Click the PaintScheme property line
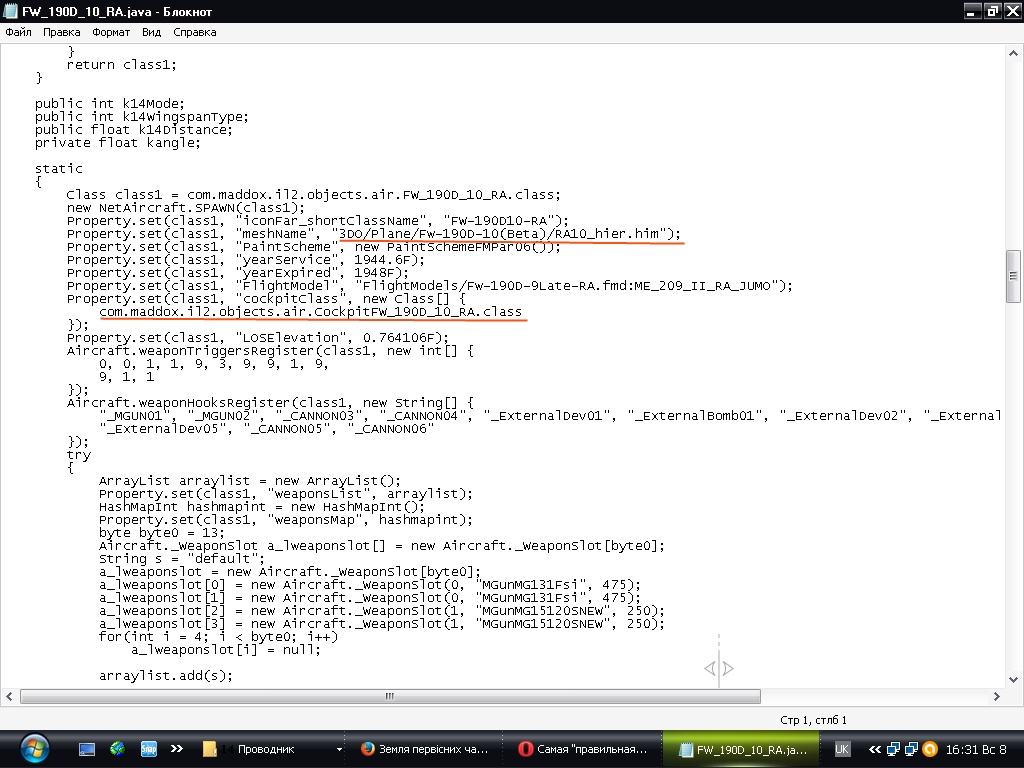 (x=314, y=247)
